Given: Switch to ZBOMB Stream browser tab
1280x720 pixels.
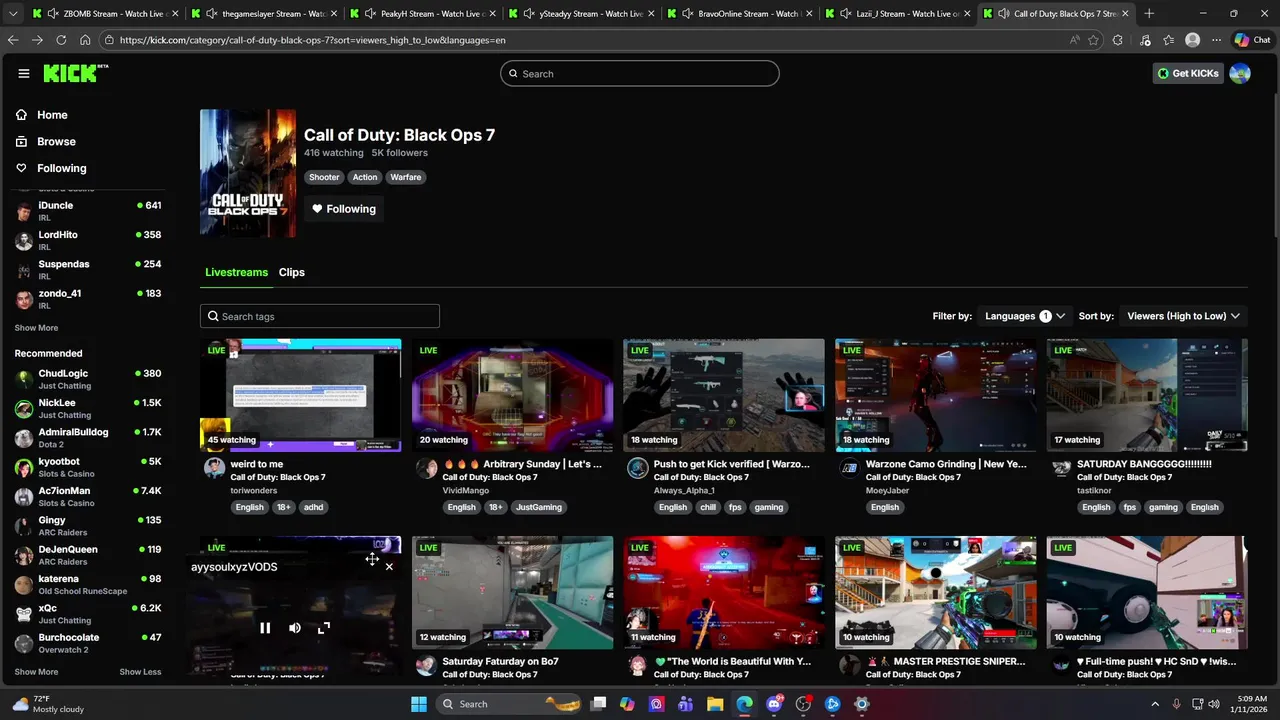Looking at the screenshot, I should [x=105, y=14].
